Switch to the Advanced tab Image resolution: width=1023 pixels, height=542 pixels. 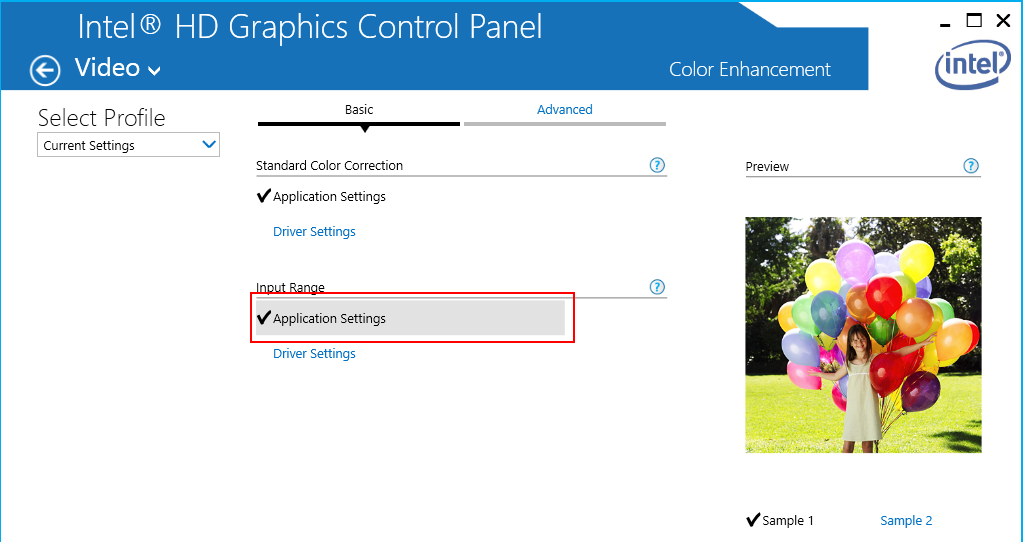[565, 110]
